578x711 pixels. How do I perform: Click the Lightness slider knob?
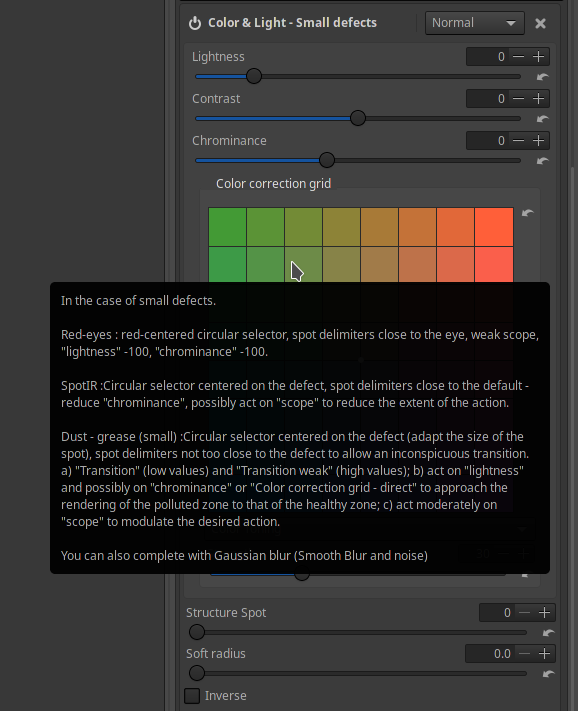254,76
